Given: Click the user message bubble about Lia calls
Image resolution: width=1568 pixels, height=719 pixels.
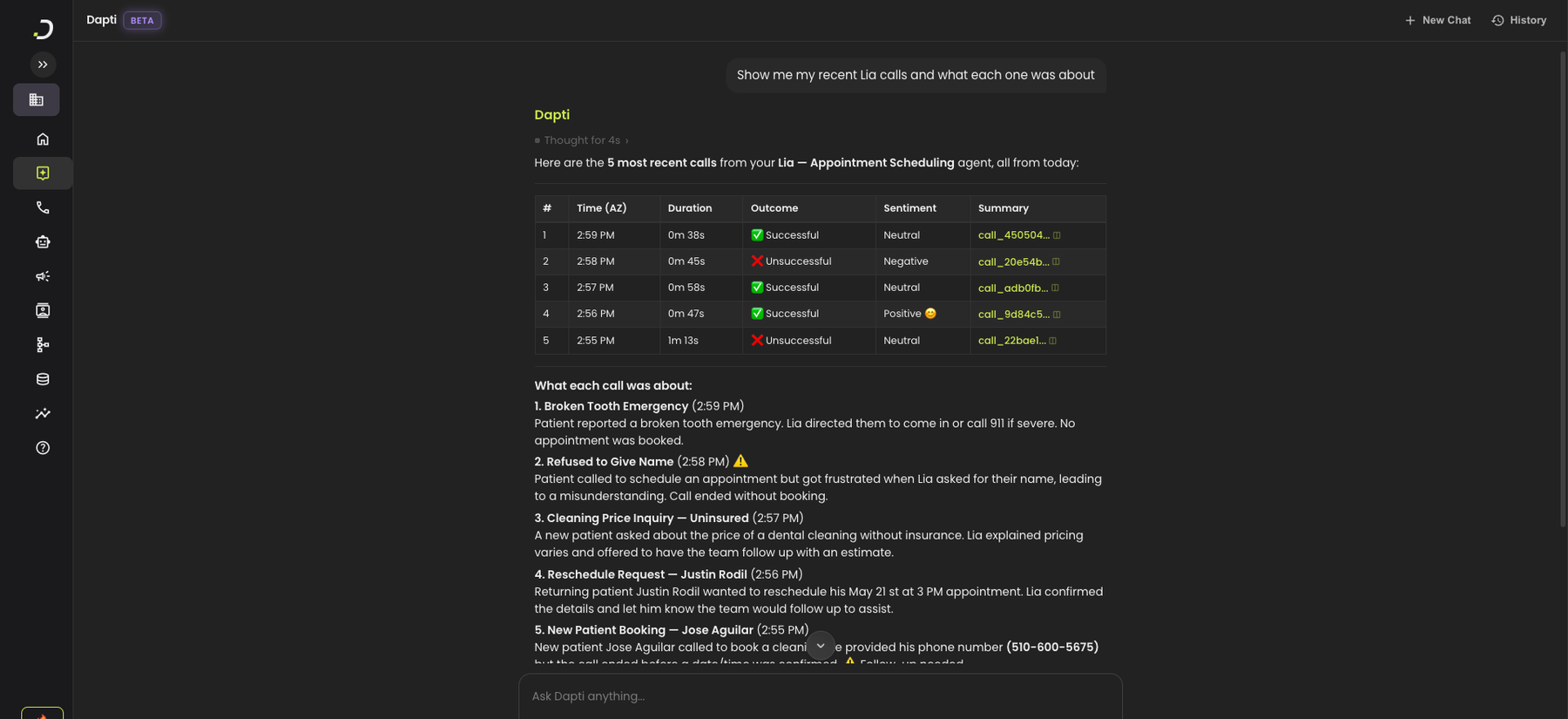Looking at the screenshot, I should pos(916,75).
